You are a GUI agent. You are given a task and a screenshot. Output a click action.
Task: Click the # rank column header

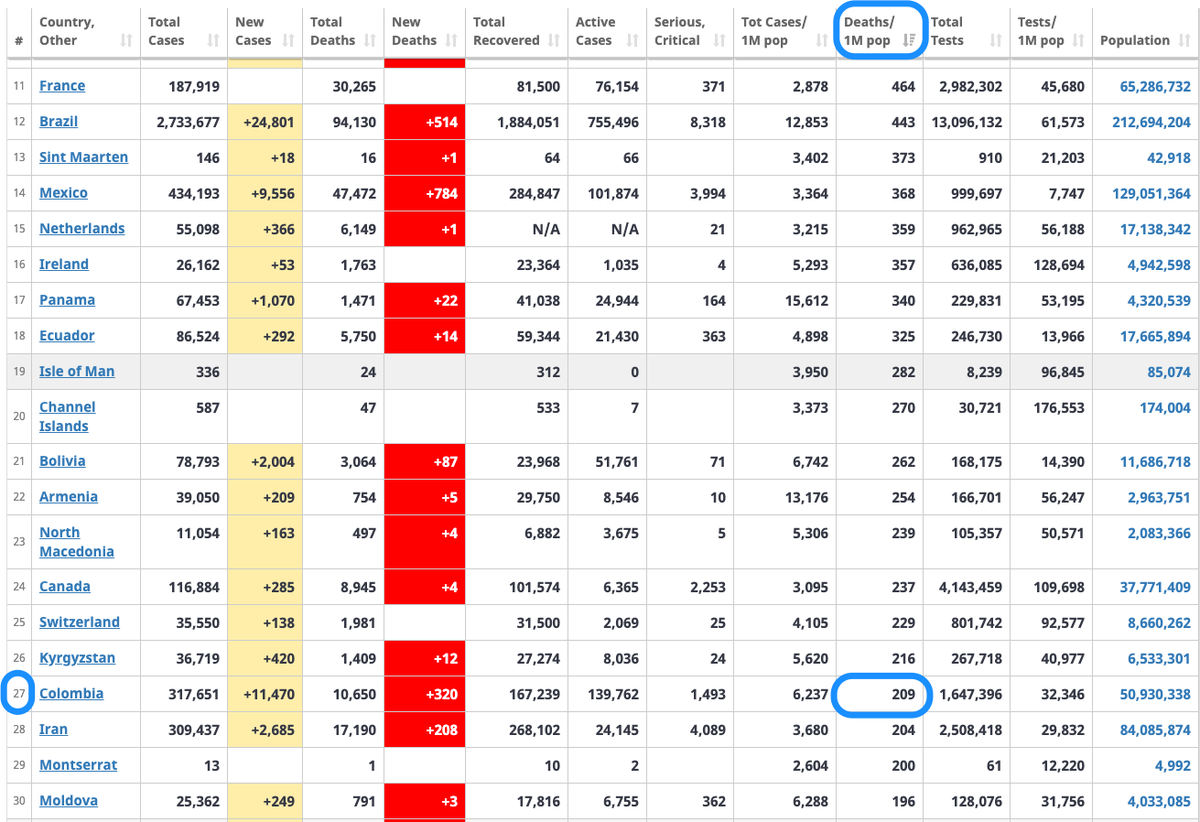pyautogui.click(x=19, y=41)
